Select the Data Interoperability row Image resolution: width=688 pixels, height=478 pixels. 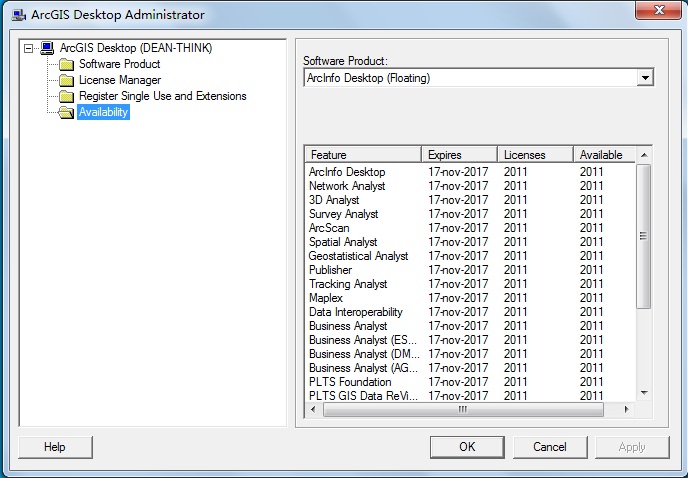470,312
